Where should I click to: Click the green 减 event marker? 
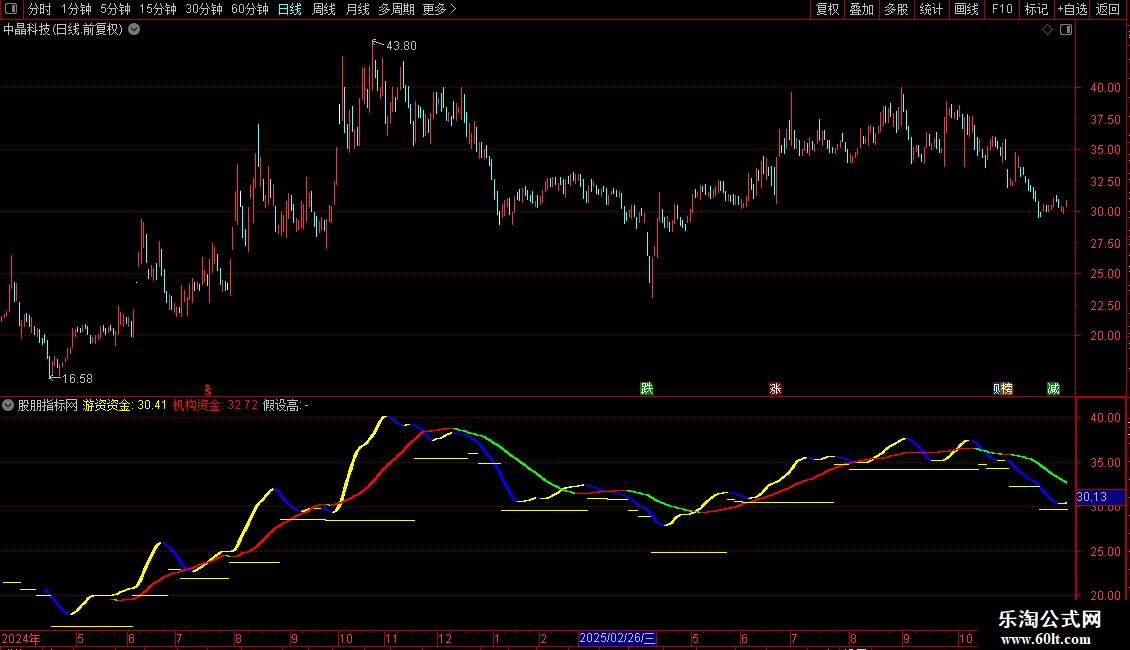(x=1053, y=389)
